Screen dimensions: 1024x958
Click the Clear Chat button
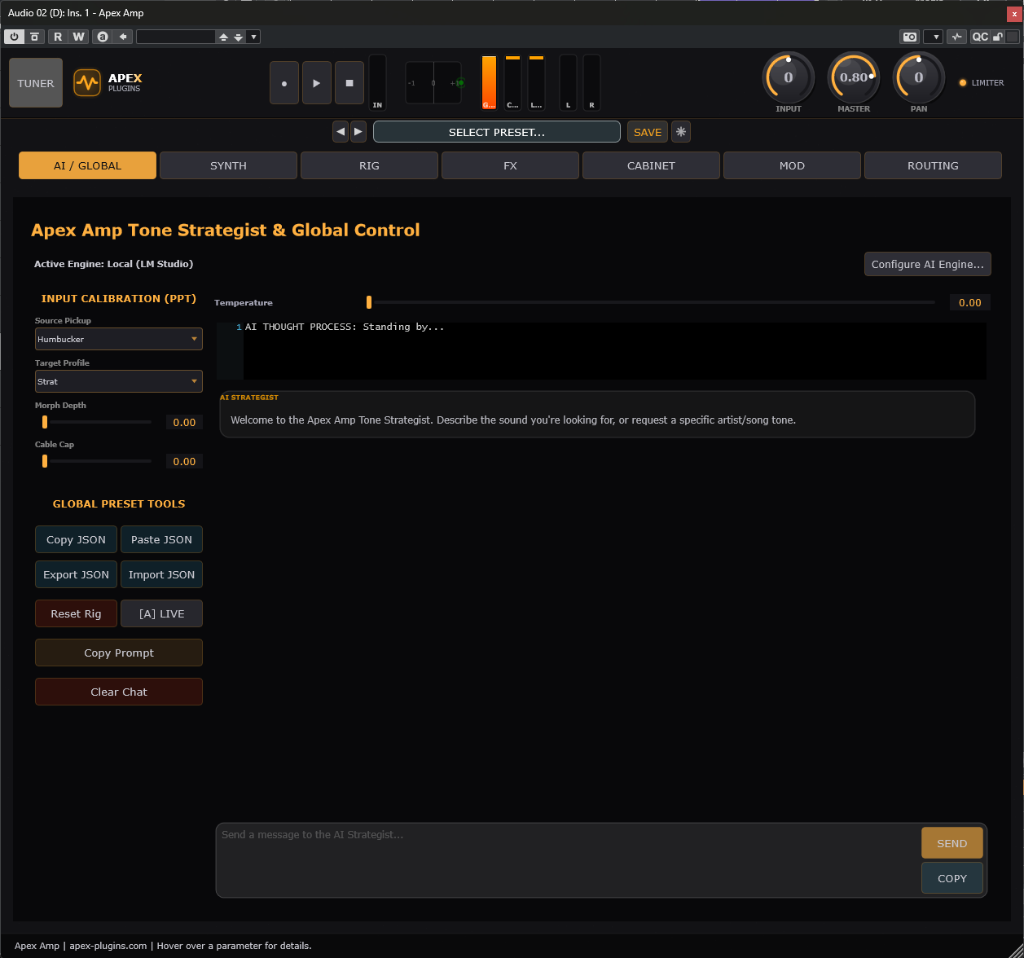(x=119, y=692)
